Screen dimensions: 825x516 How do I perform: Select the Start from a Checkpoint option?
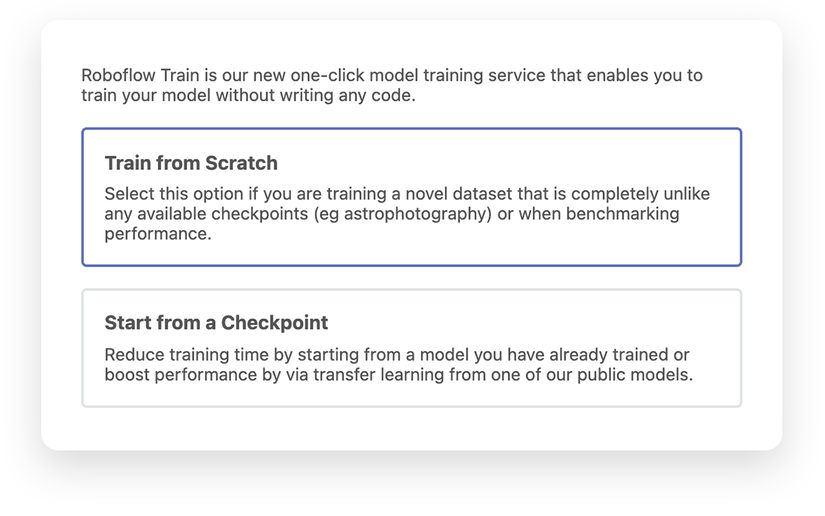[411, 348]
